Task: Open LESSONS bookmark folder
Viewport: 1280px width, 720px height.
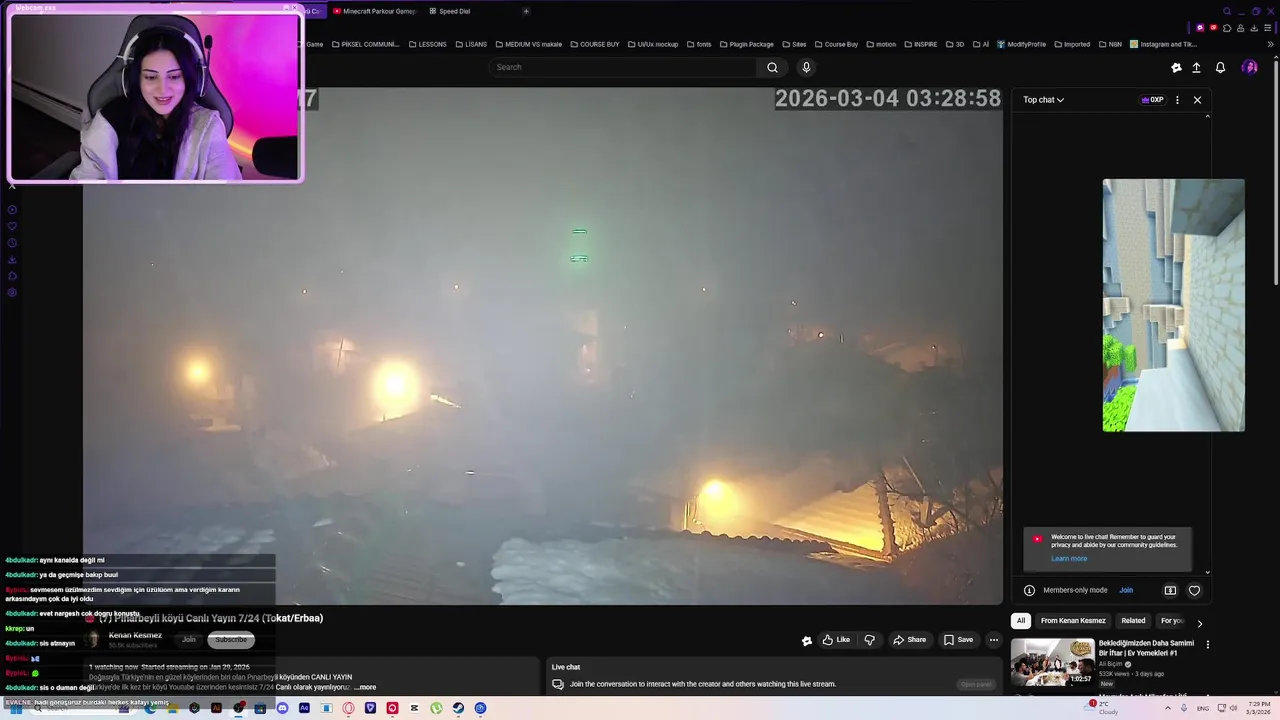Action: [x=427, y=44]
